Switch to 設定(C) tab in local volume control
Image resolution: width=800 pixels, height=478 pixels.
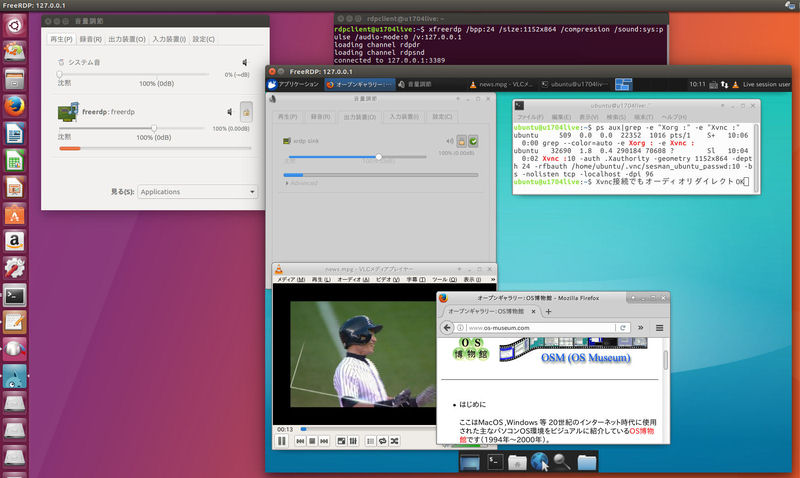[203, 39]
